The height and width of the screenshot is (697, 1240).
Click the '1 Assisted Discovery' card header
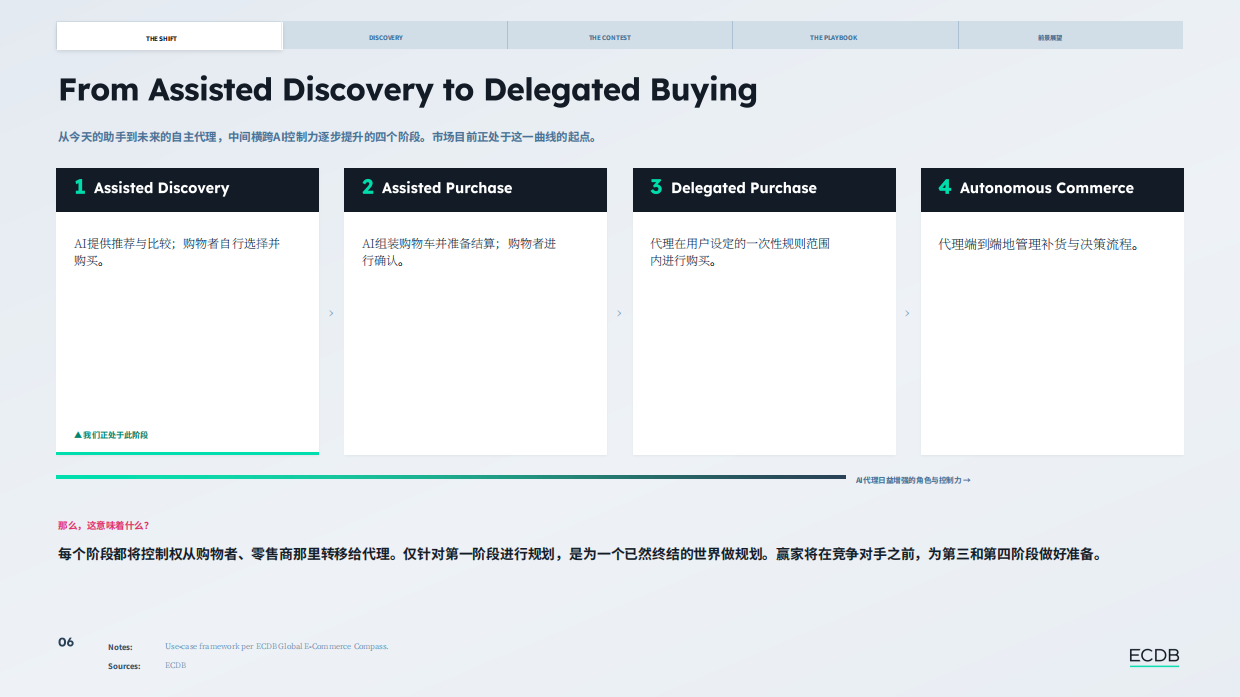[x=187, y=189]
